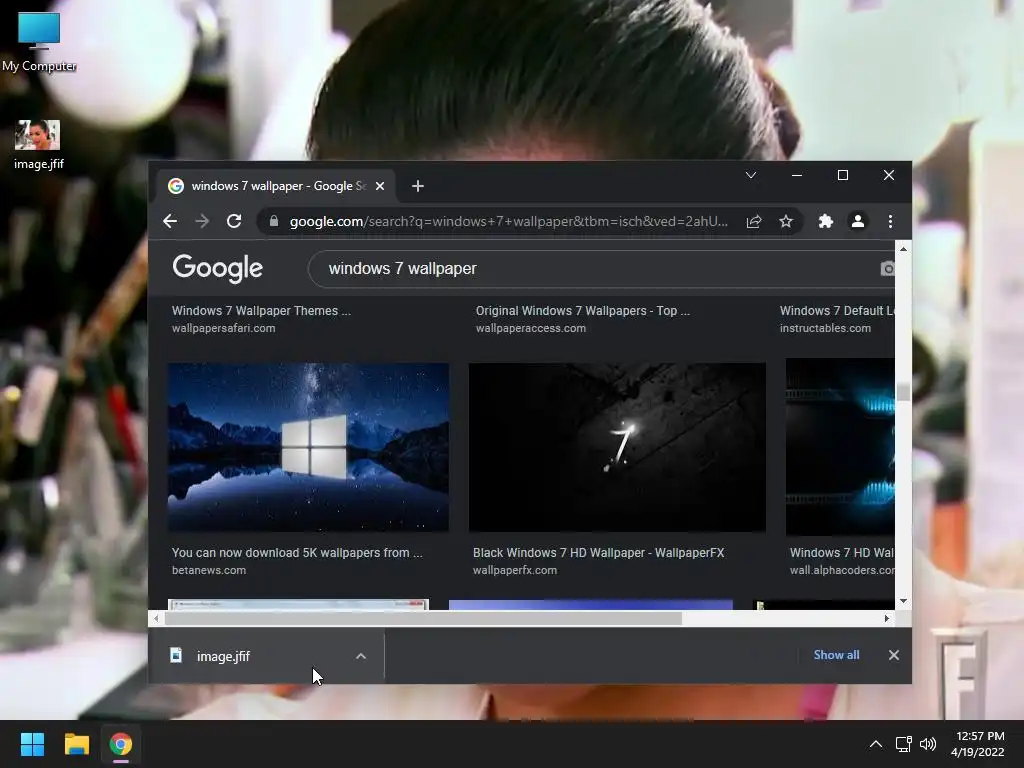Select the windows 7 wallpaper tab
The width and height of the screenshot is (1024, 768).
[277, 186]
